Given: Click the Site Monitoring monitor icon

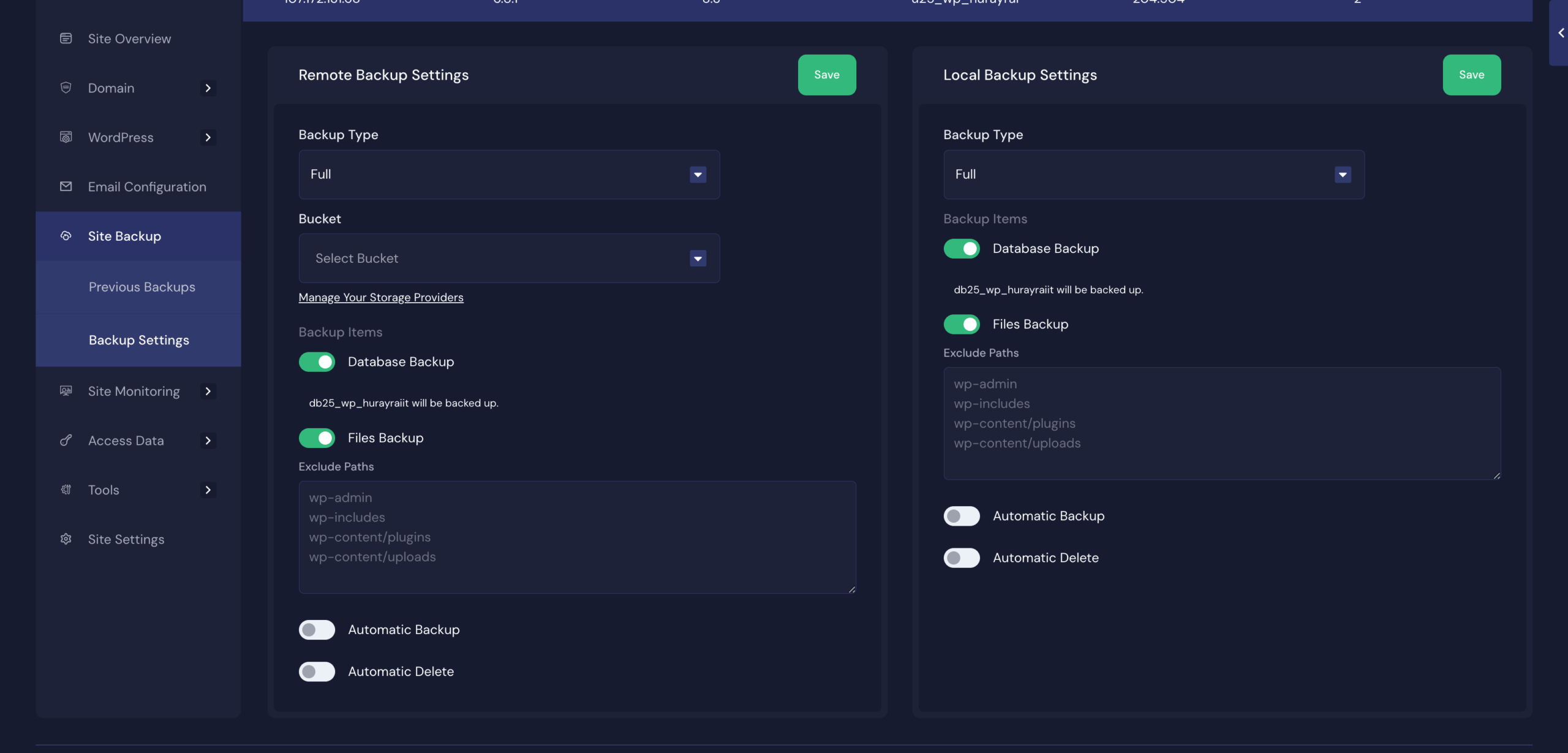Looking at the screenshot, I should click(x=66, y=391).
